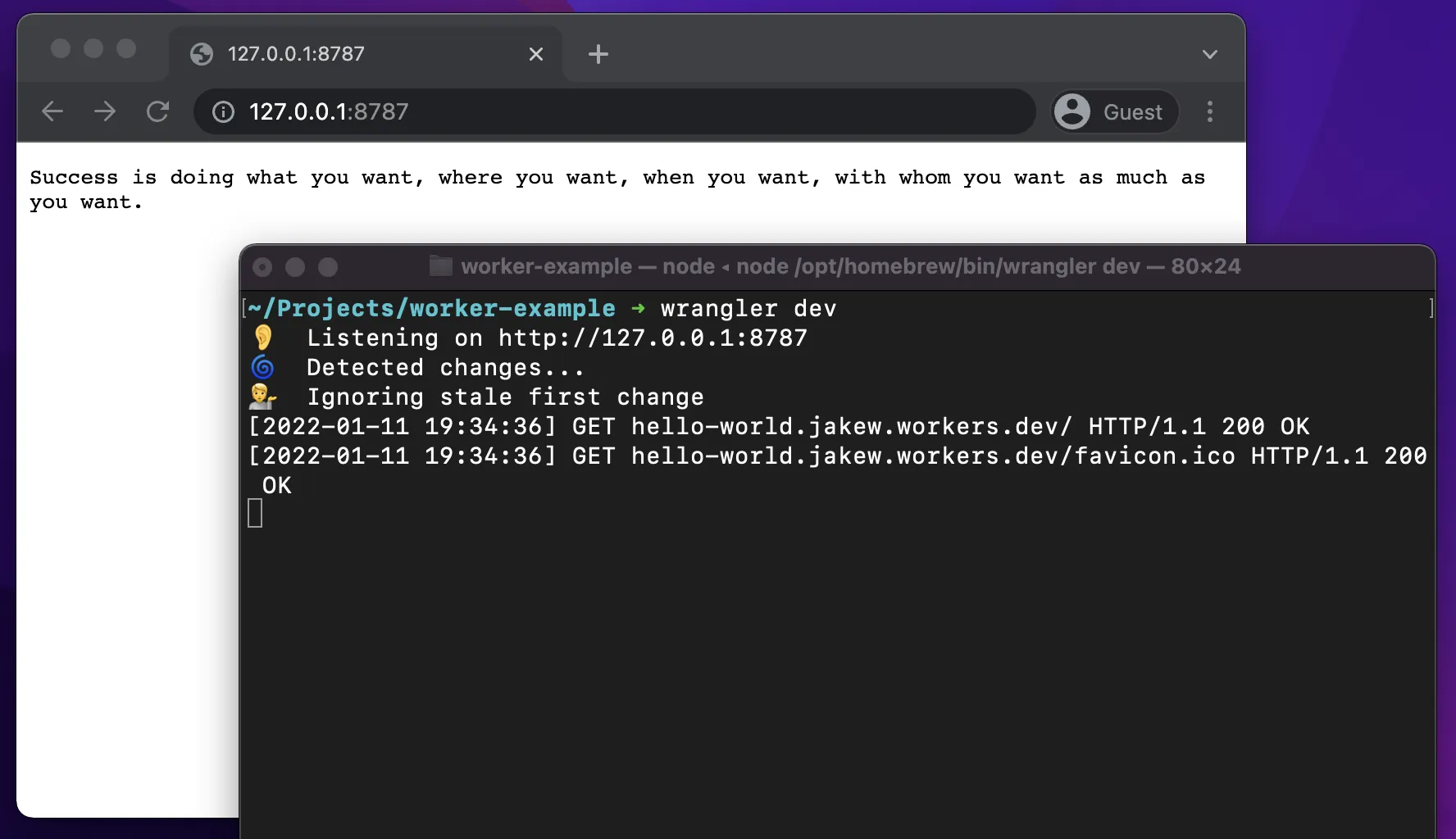Go forward in browser history
Viewport: 1456px width, 839px height.
pos(105,111)
